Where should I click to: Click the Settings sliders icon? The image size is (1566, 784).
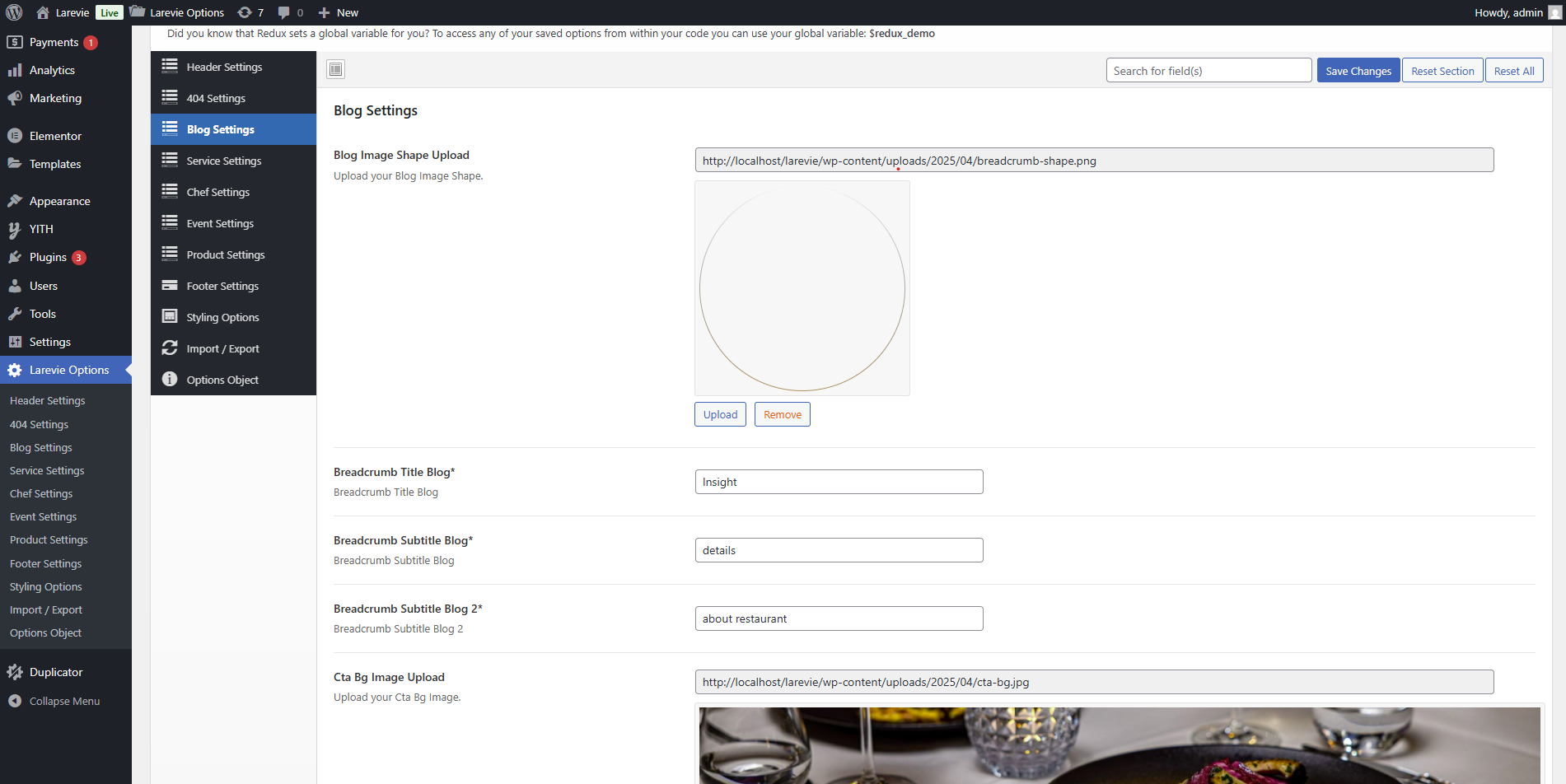[x=15, y=342]
